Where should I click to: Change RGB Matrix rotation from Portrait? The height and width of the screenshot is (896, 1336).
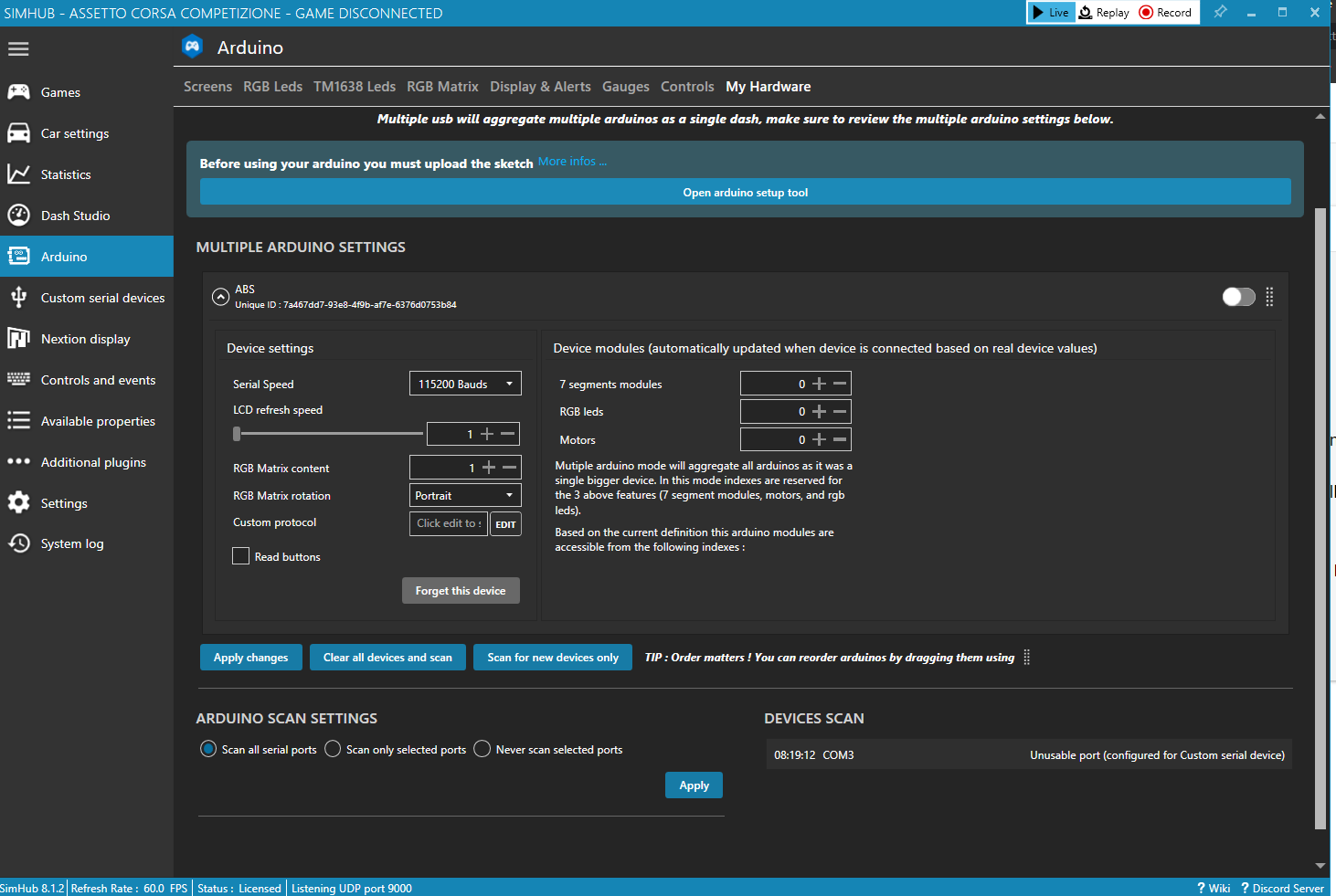pos(465,494)
